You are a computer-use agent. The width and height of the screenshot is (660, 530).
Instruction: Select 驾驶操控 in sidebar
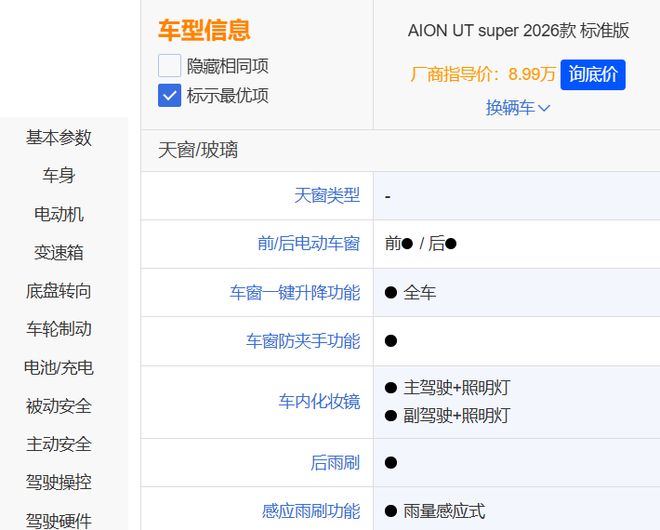pyautogui.click(x=59, y=482)
